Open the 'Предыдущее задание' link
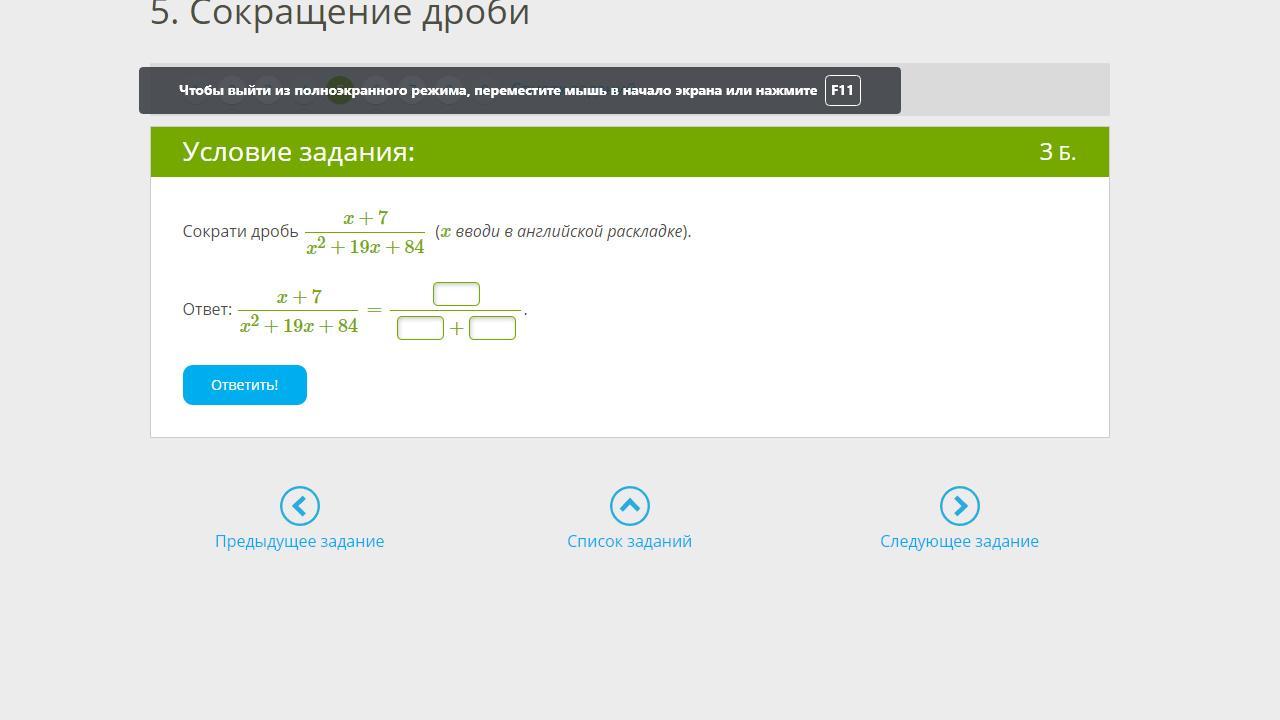The height and width of the screenshot is (720, 1280). [x=300, y=541]
